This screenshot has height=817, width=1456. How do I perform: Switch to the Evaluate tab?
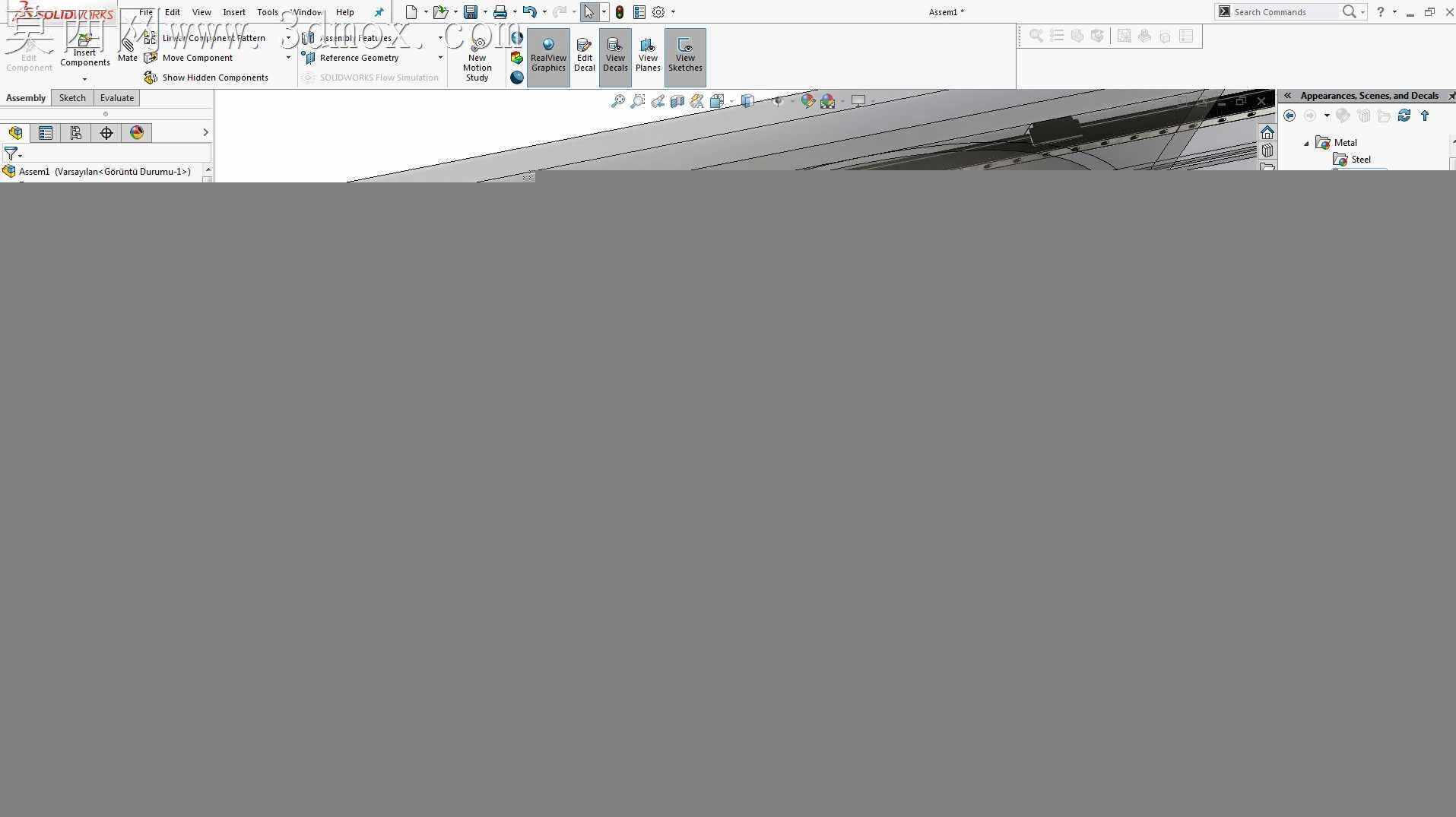pyautogui.click(x=117, y=98)
